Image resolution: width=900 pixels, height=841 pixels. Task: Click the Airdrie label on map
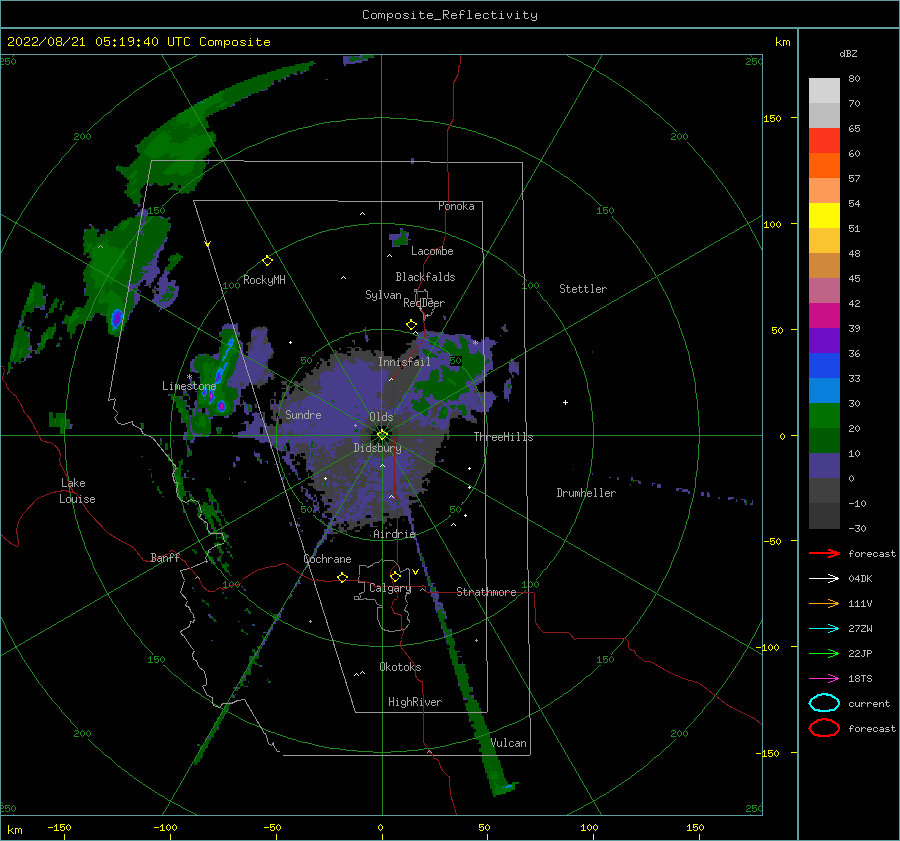394,534
